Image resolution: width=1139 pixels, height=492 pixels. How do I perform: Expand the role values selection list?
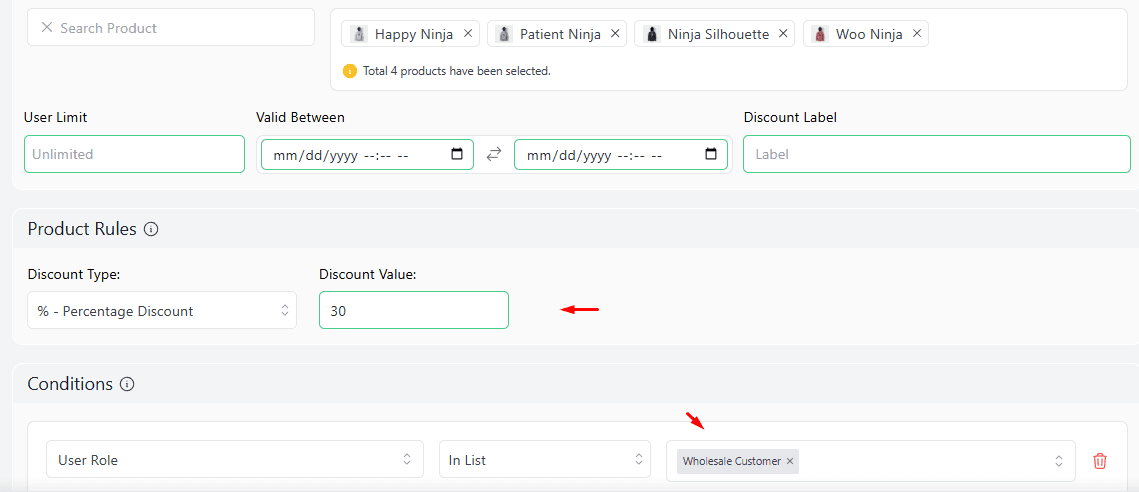coord(1059,461)
